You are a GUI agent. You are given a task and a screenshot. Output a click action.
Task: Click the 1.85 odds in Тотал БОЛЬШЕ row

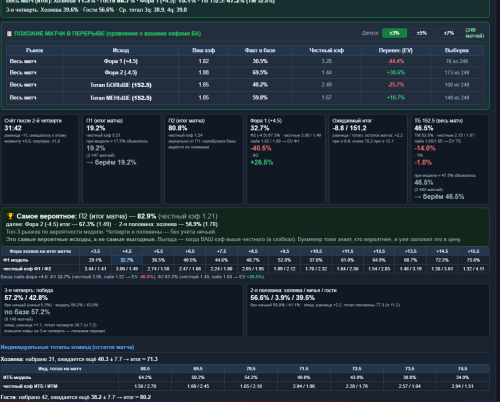coord(204,85)
